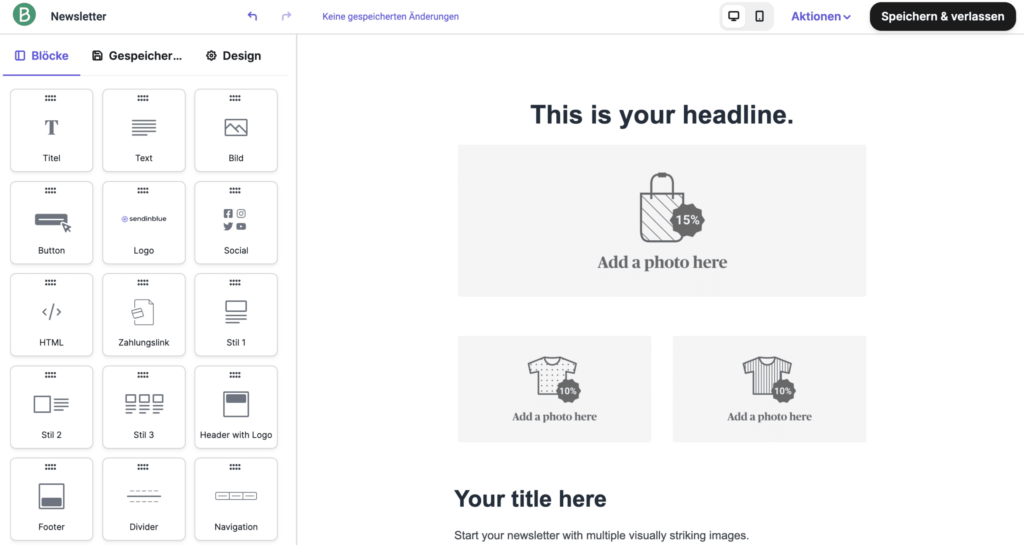Switch to mobile preview mode

pos(760,17)
